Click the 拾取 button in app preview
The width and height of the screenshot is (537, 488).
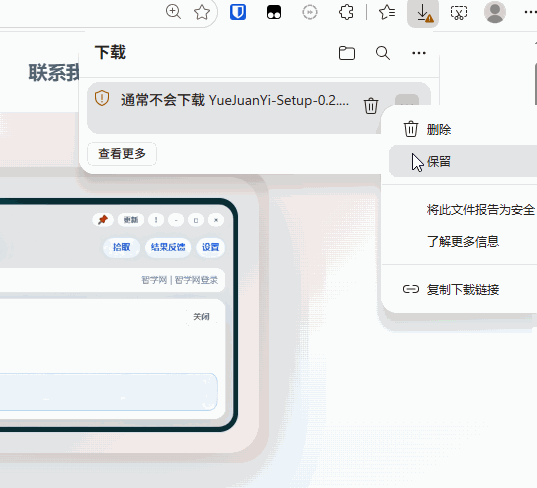[x=122, y=247]
